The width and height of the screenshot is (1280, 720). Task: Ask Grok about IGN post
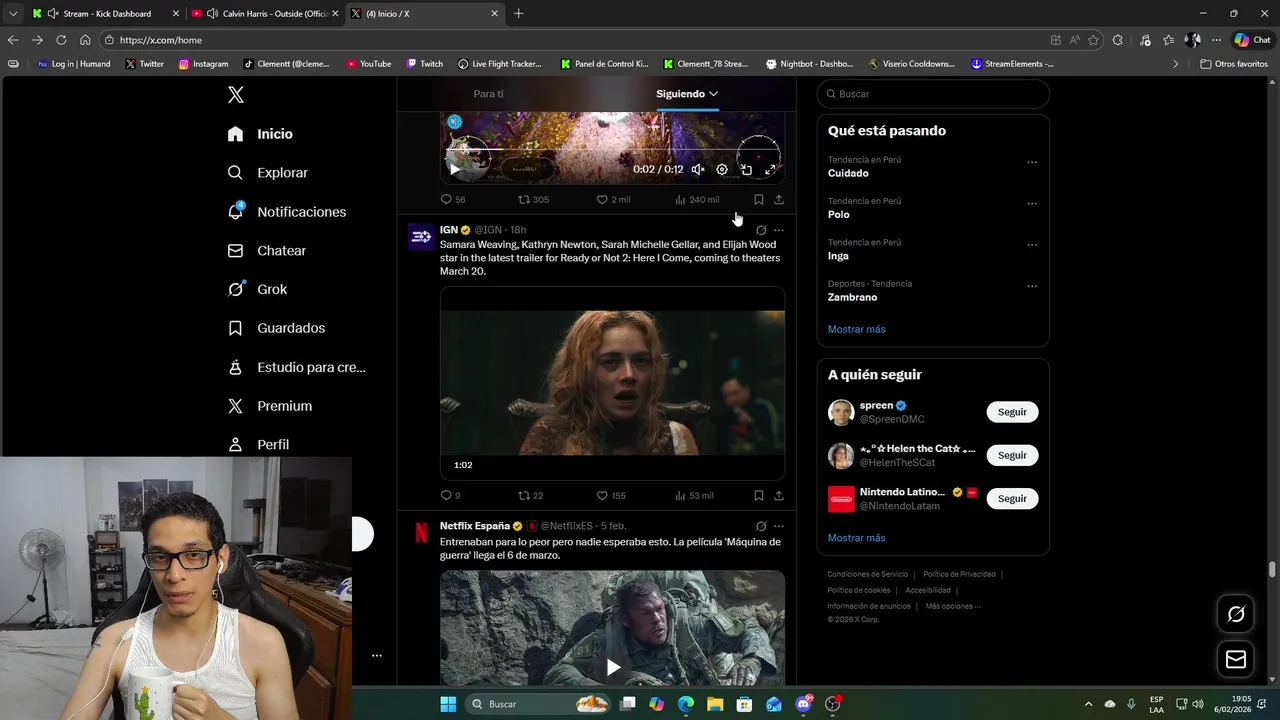click(x=761, y=230)
